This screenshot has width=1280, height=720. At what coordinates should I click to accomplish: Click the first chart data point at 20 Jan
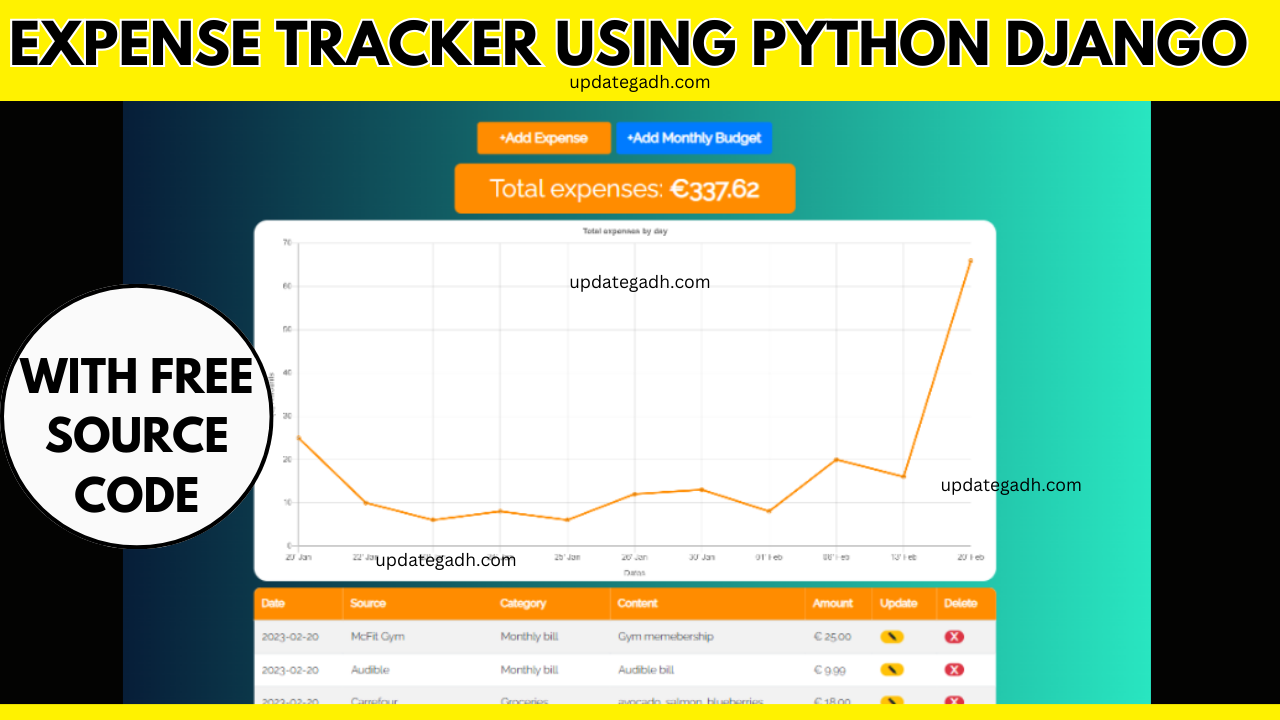pyautogui.click(x=298, y=437)
